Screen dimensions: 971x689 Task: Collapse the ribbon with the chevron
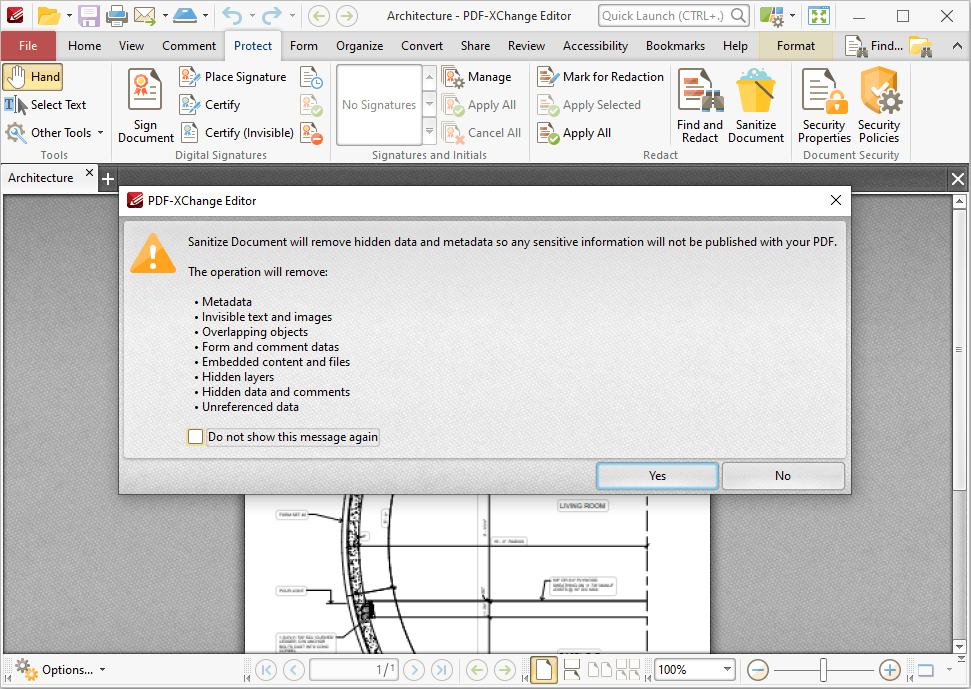pyautogui.click(x=957, y=46)
